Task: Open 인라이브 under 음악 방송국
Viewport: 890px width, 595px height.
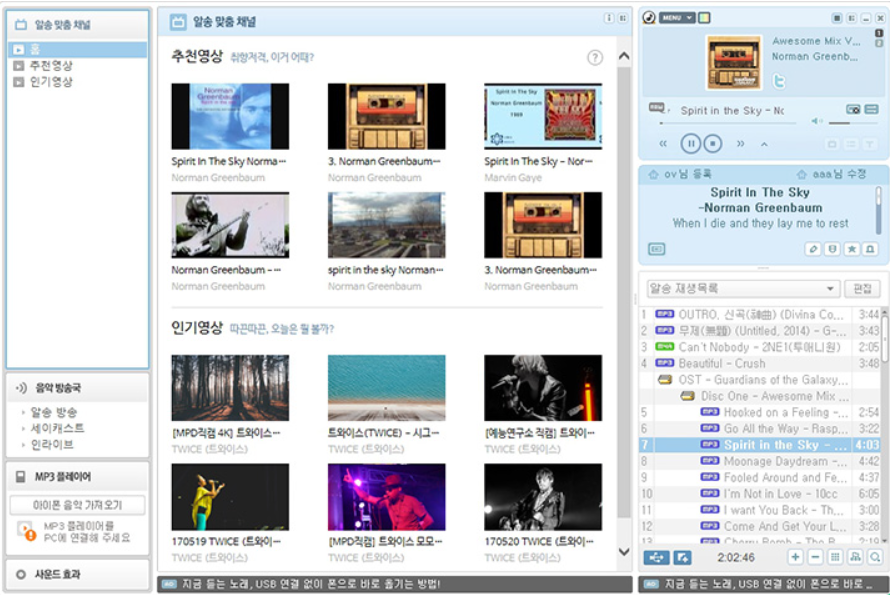Action: [52, 444]
